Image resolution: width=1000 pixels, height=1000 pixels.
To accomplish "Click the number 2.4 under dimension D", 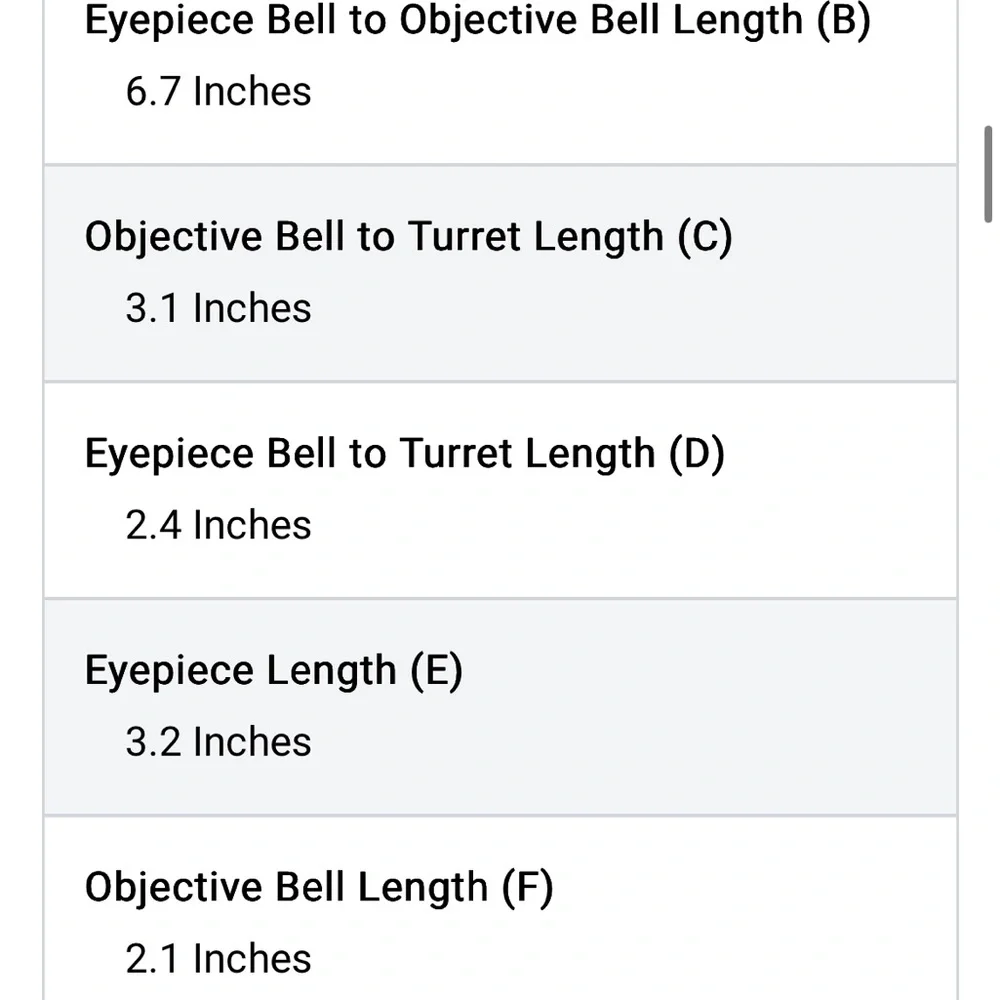I will pyautogui.click(x=152, y=525).
